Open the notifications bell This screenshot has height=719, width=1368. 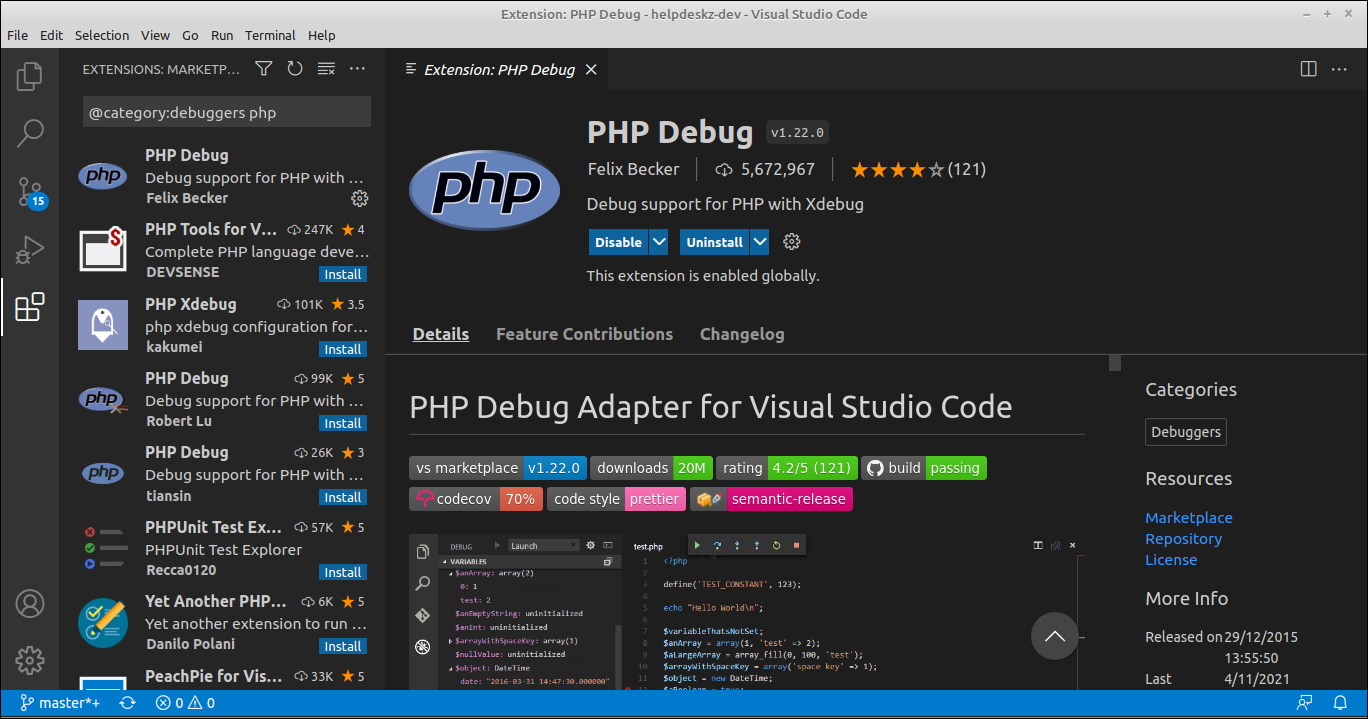tap(1341, 703)
